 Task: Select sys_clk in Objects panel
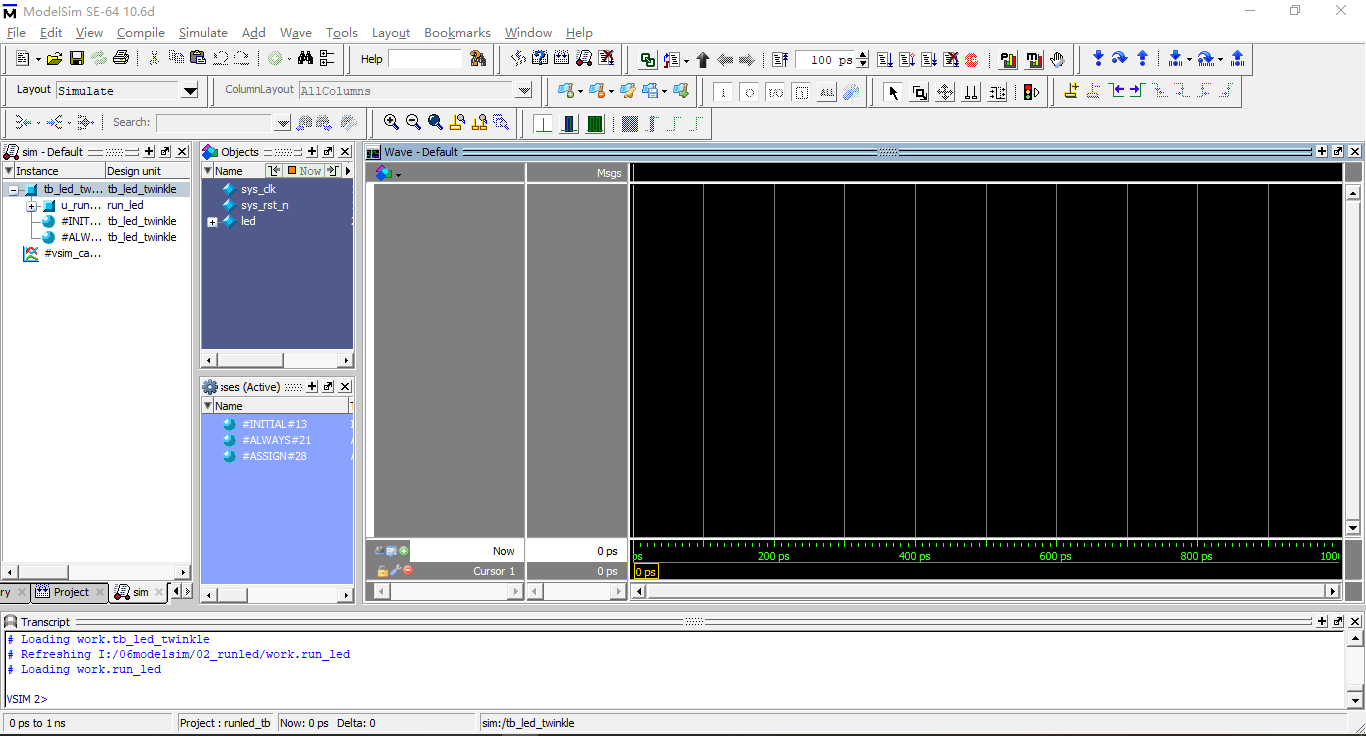(x=258, y=189)
